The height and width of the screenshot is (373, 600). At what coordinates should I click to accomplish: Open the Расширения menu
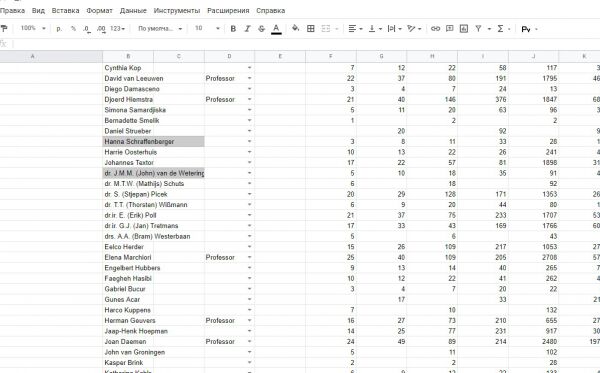(x=228, y=11)
